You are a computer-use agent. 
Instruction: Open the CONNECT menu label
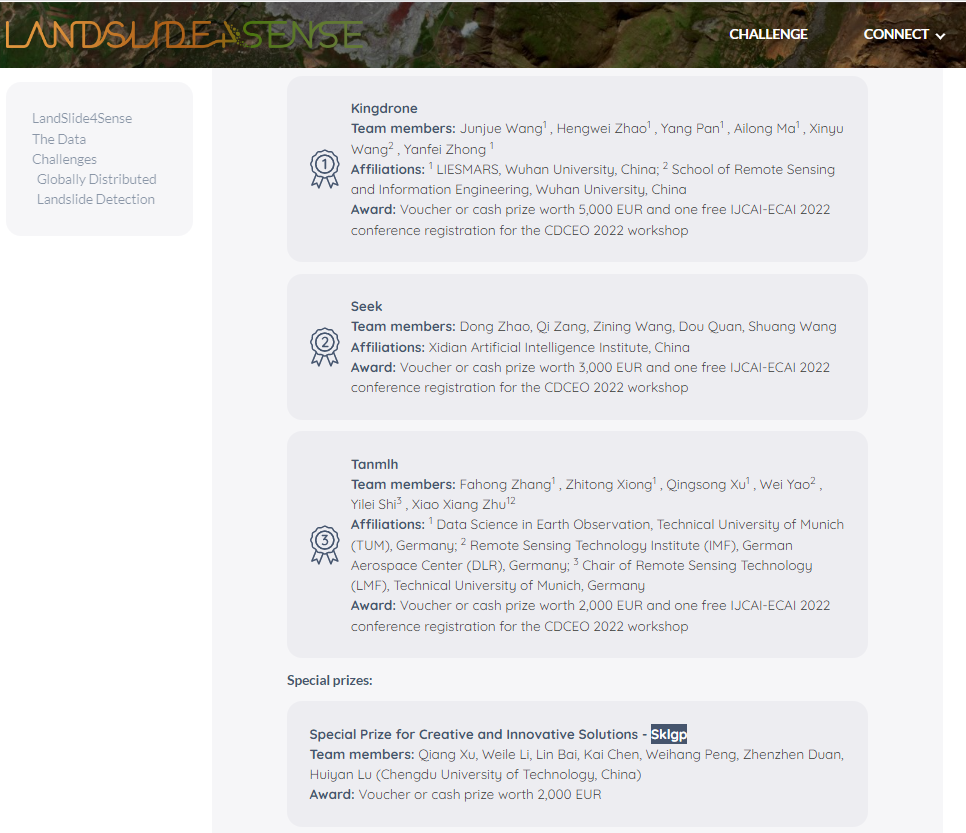tap(895, 34)
